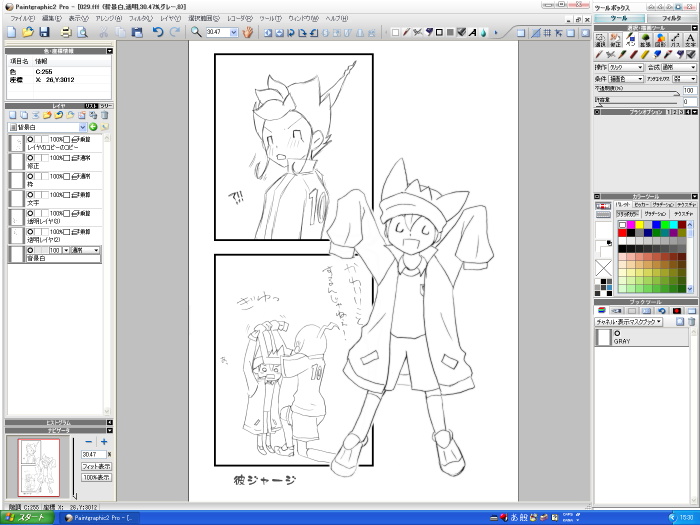Click the navigator thumbnail preview of the page
Image resolution: width=700 pixels, height=525 pixels.
point(39,467)
